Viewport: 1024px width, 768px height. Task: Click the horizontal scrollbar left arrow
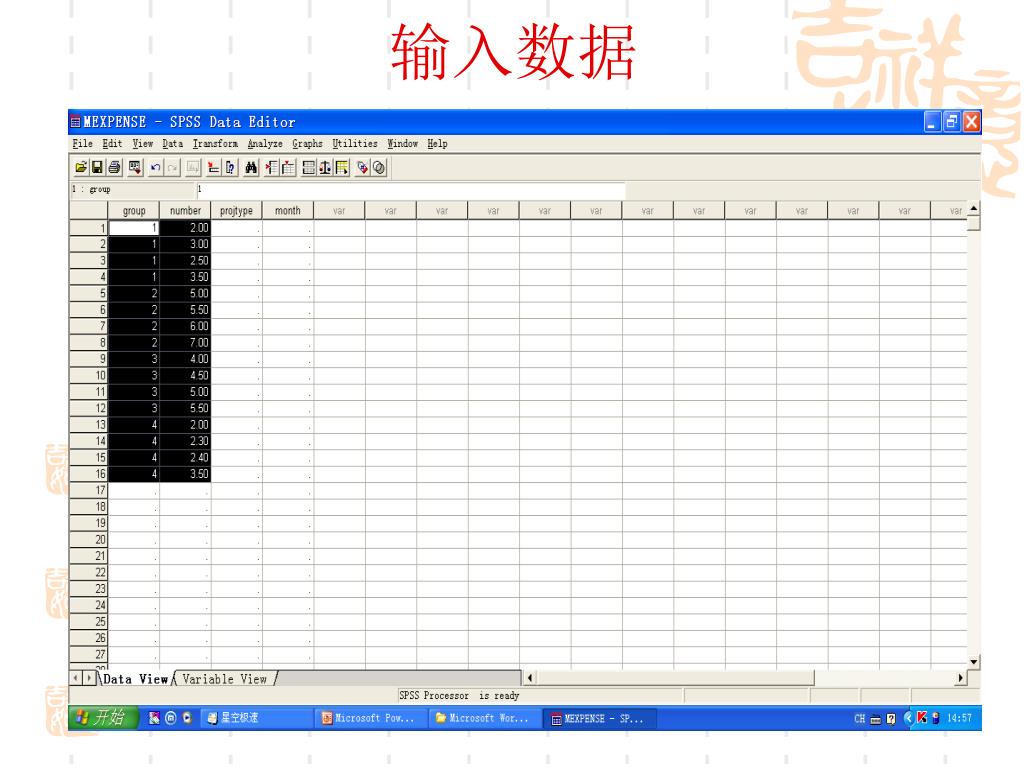point(530,679)
